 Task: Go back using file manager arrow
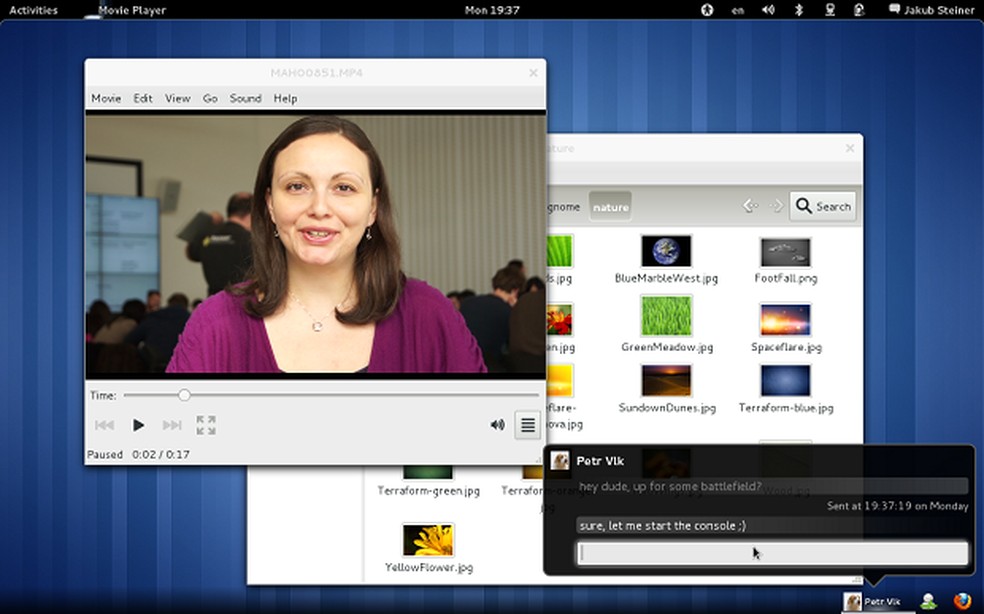750,206
